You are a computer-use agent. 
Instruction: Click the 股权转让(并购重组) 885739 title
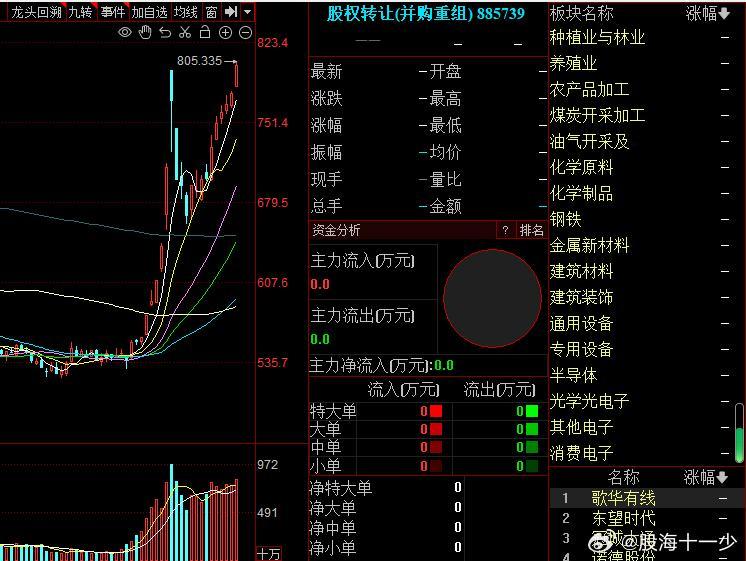pos(426,13)
